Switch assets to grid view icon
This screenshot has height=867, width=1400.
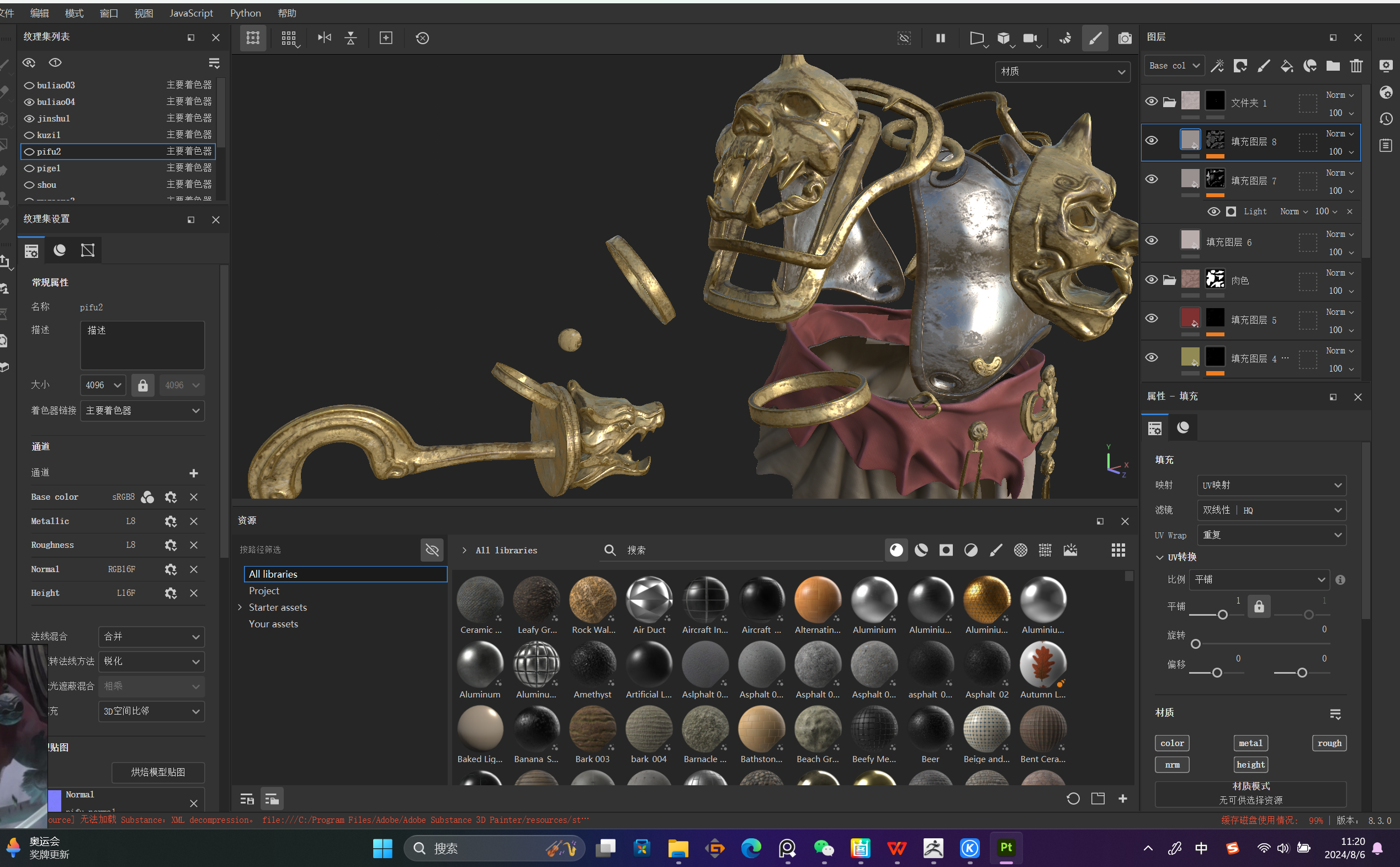coord(1118,550)
